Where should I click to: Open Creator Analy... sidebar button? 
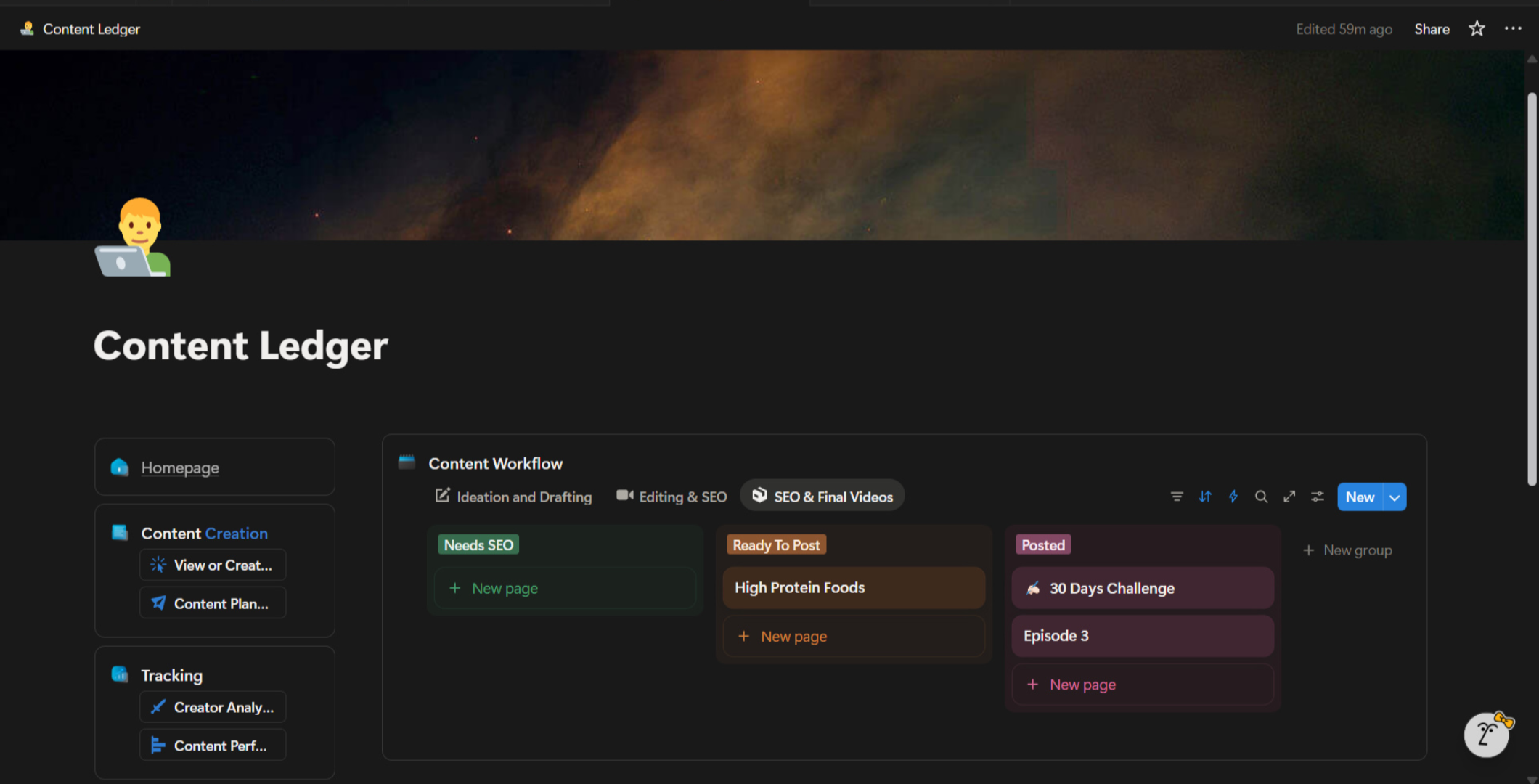213,707
